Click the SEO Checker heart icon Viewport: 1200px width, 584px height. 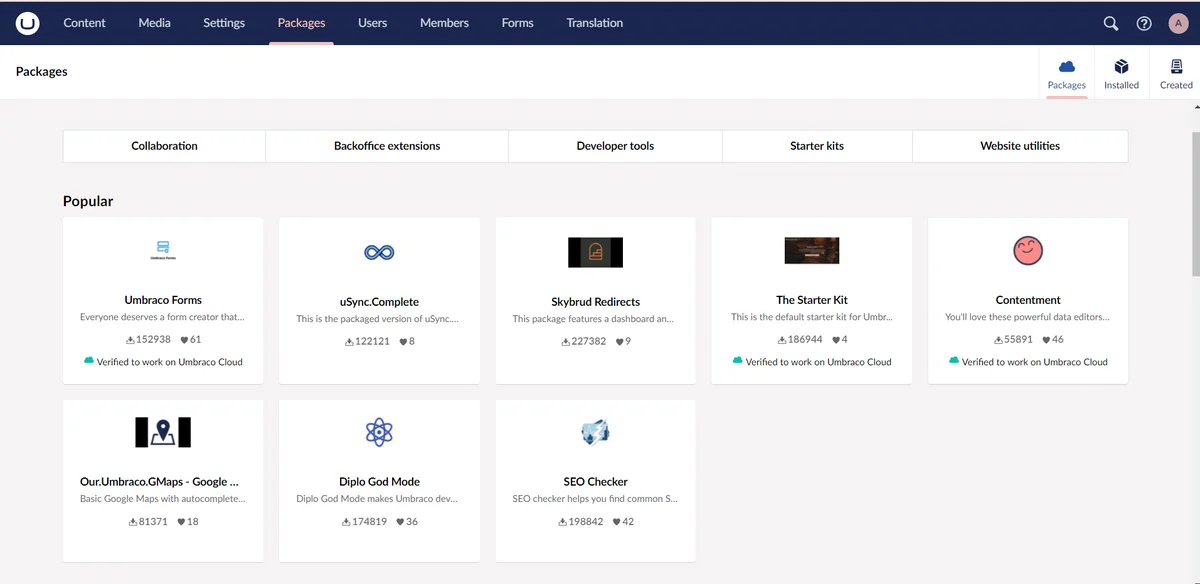(616, 522)
